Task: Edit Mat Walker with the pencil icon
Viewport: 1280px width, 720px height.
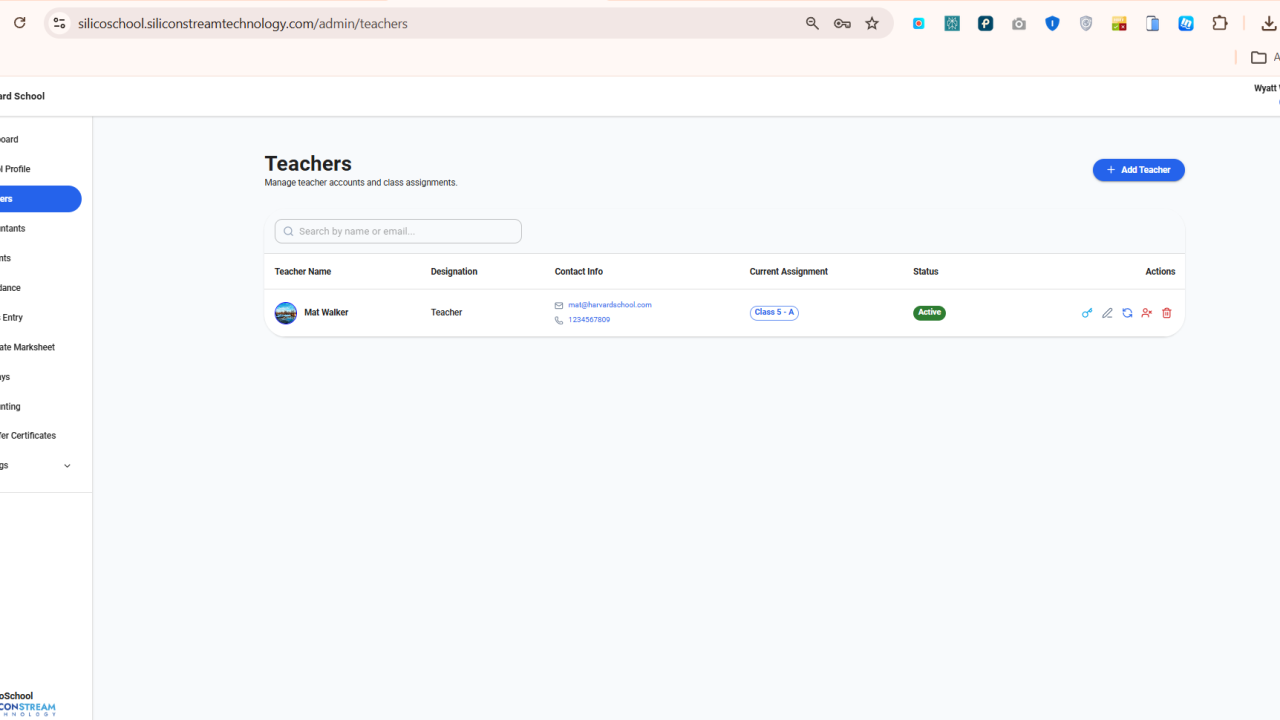Action: pyautogui.click(x=1107, y=313)
